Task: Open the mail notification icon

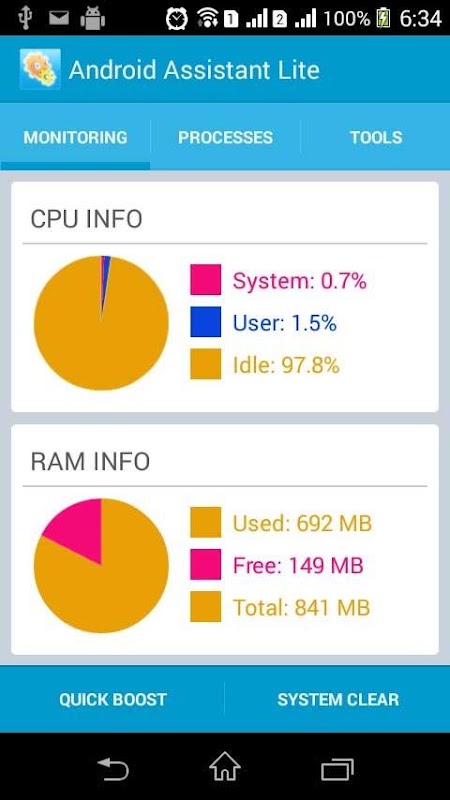Action: point(59,18)
